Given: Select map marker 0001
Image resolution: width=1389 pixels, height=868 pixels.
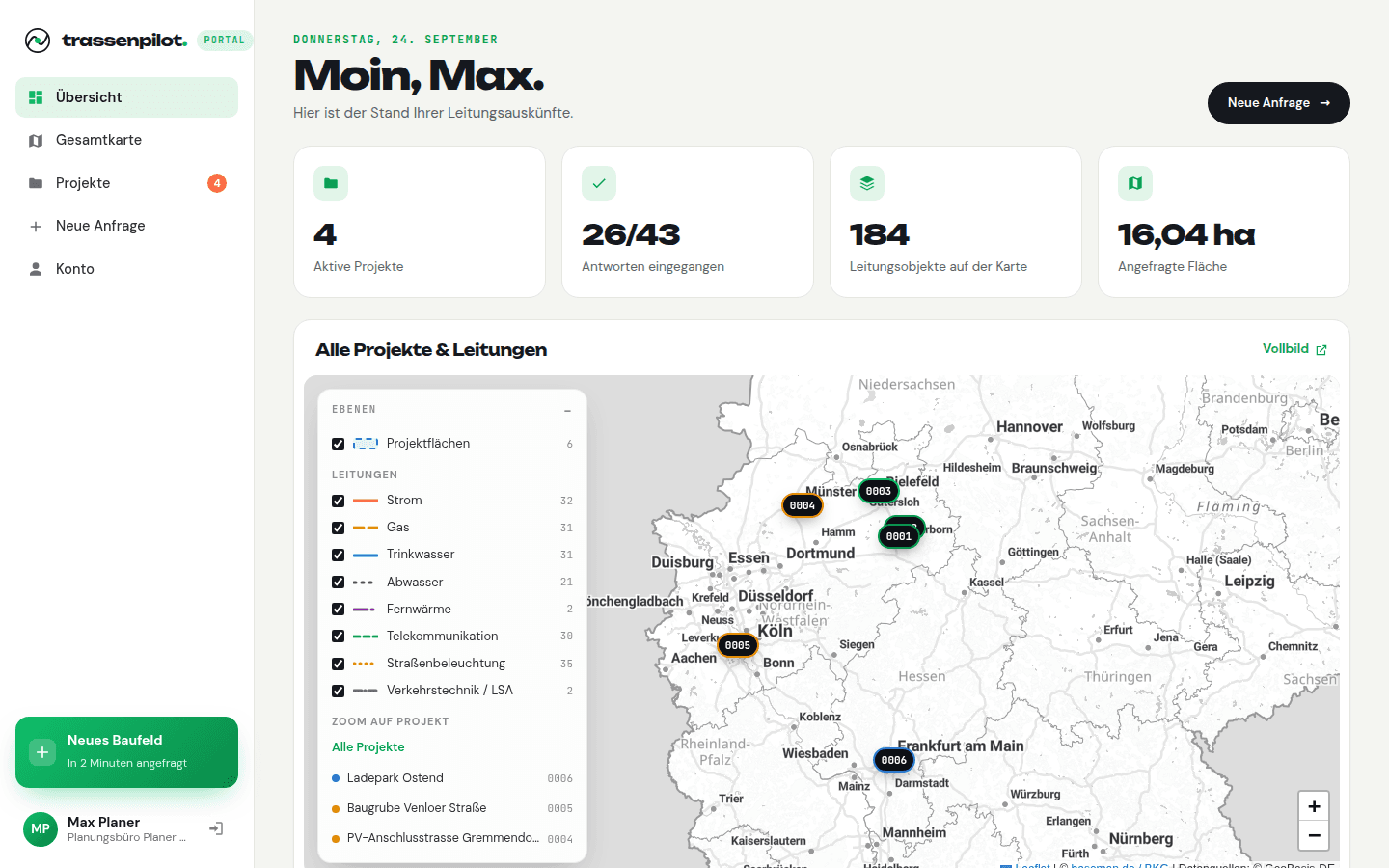Looking at the screenshot, I should coord(899,536).
